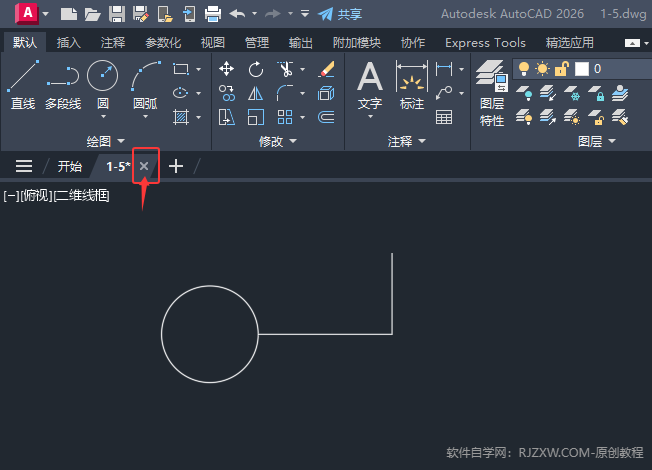Toggle layer 0 lock padlock
Image resolution: width=652 pixels, height=470 pixels.
[x=561, y=69]
